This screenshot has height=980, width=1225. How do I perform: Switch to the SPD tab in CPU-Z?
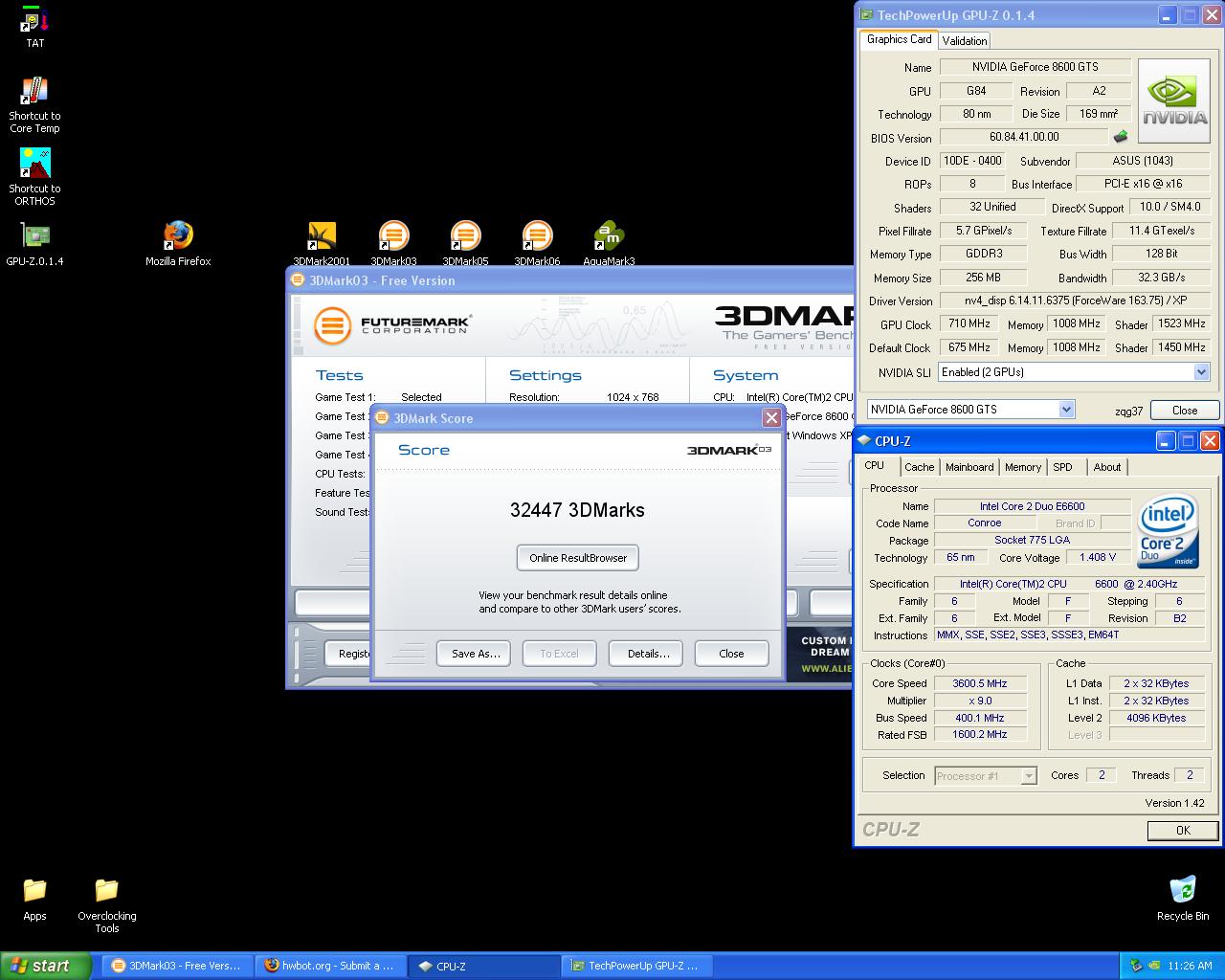pos(1062,467)
